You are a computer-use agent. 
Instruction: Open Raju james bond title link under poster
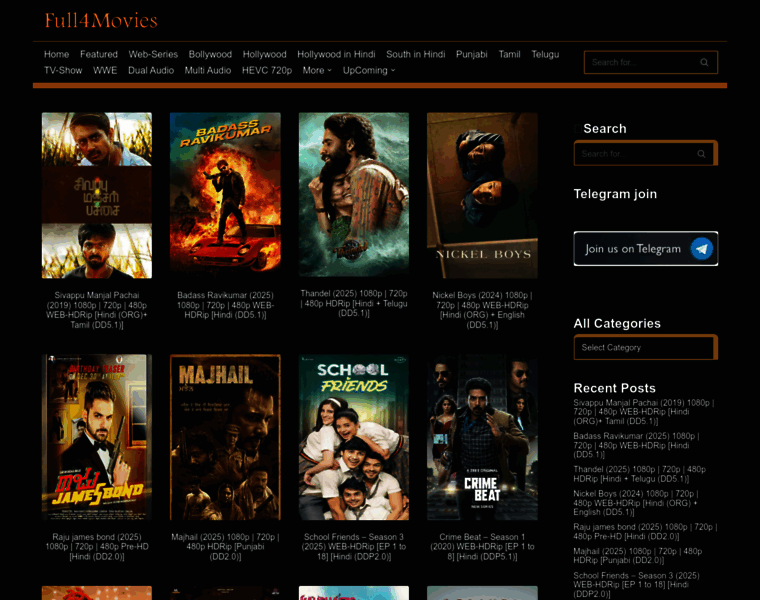(96, 547)
